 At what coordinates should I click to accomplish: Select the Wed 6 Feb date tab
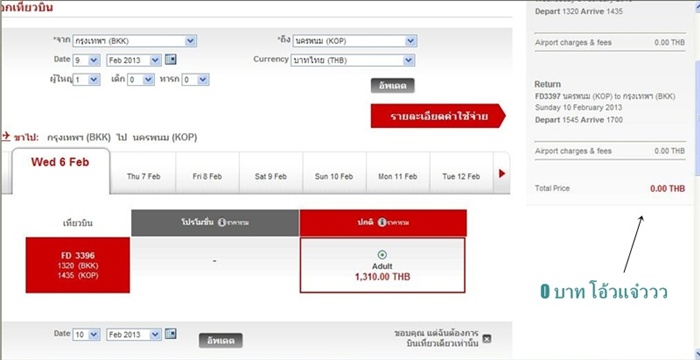pos(60,171)
